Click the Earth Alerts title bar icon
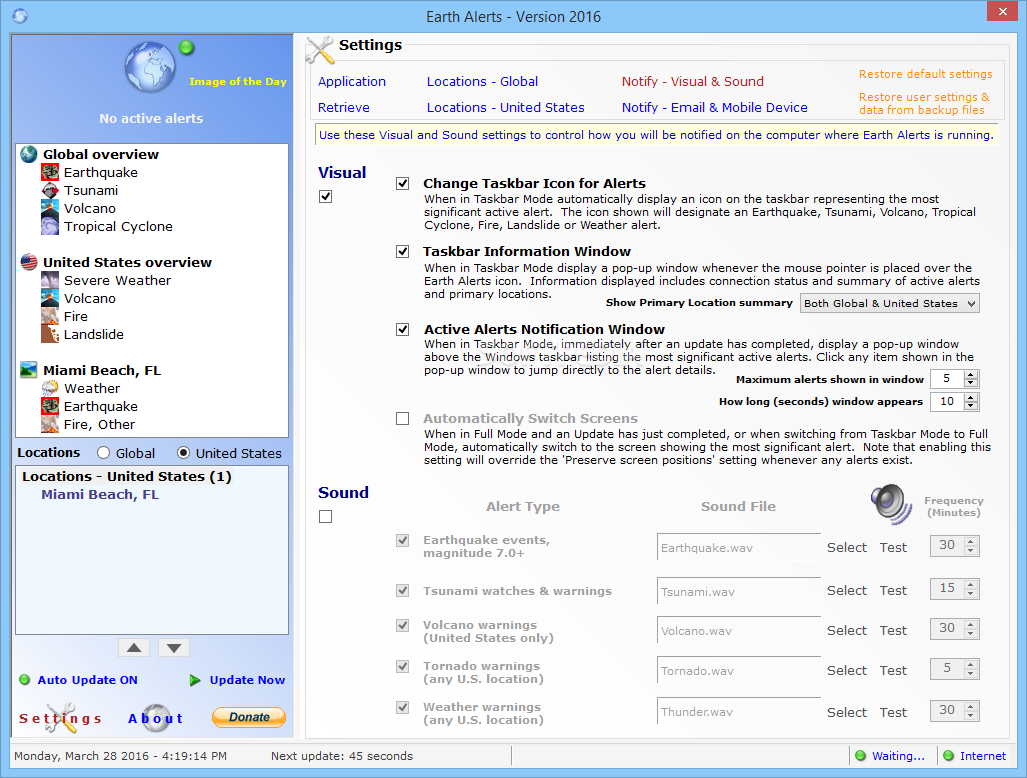 tap(20, 16)
